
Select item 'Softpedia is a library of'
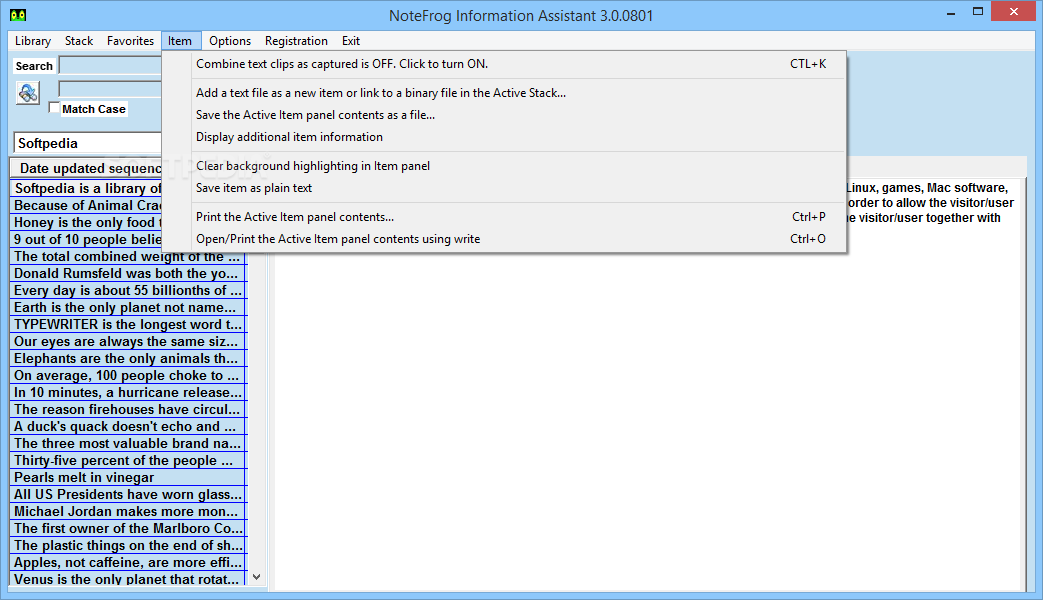coord(86,188)
